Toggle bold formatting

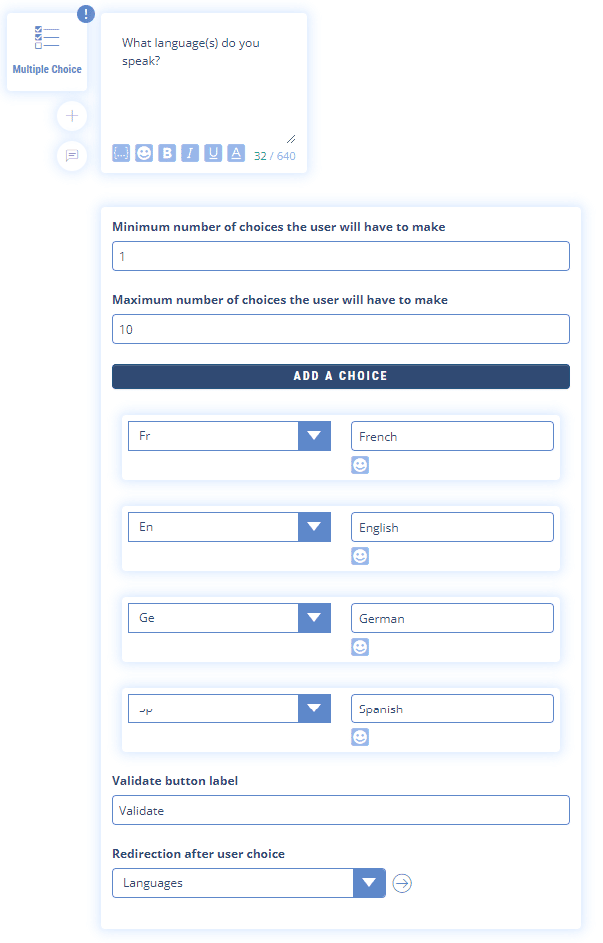[x=167, y=154]
